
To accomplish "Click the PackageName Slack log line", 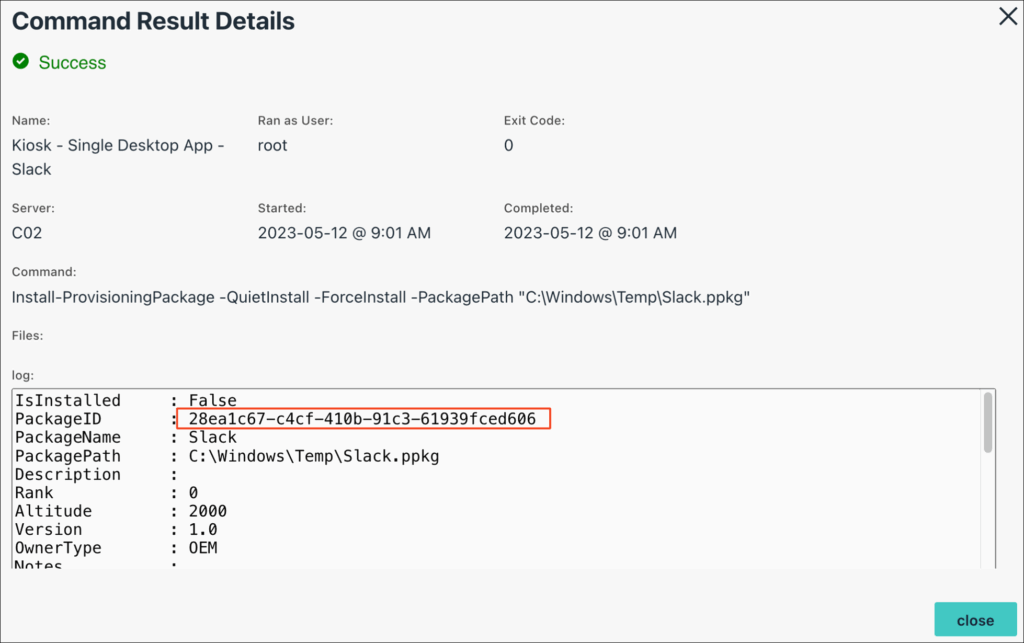I will click(x=126, y=437).
